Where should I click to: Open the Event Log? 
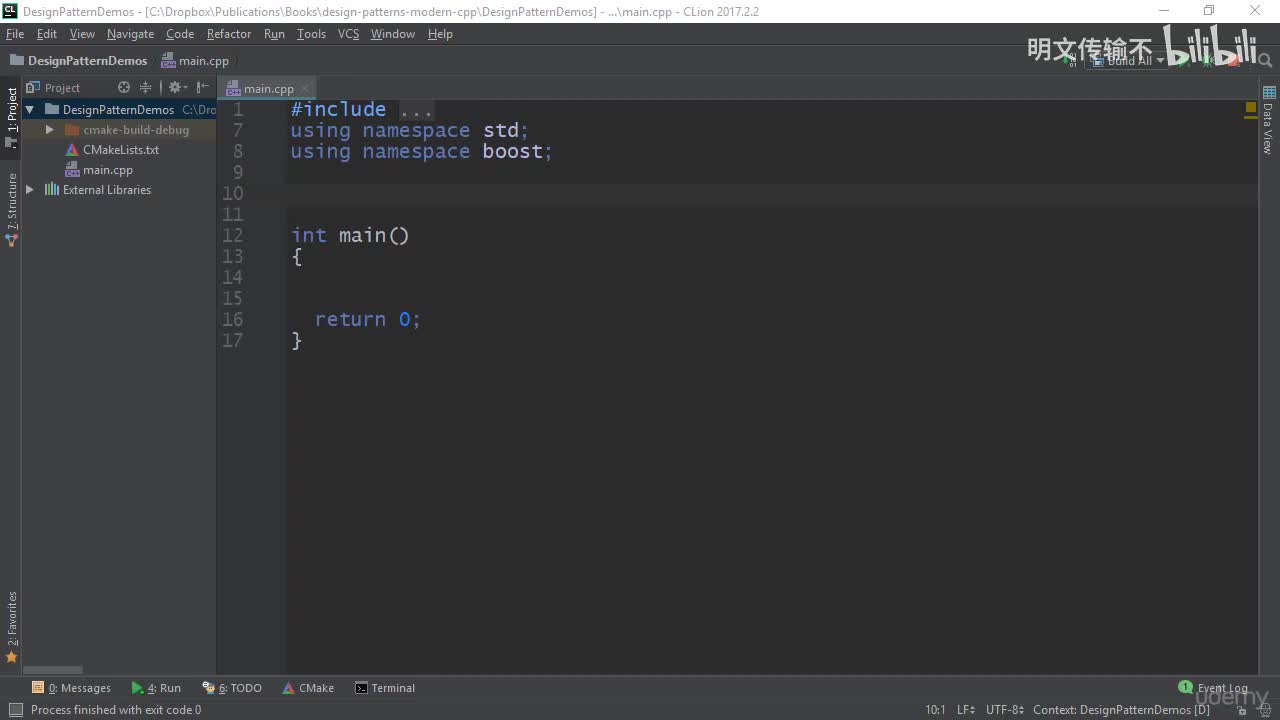(1213, 688)
